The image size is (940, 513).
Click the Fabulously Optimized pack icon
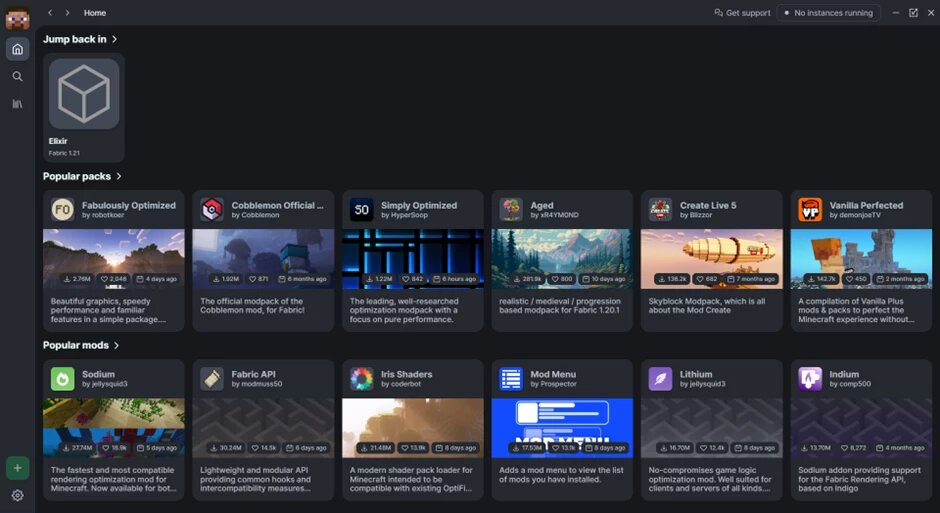[62, 210]
